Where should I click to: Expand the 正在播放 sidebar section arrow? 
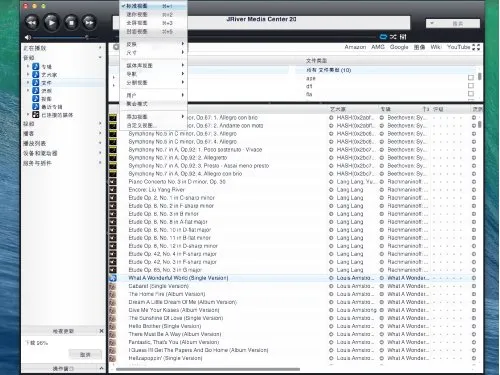100,48
